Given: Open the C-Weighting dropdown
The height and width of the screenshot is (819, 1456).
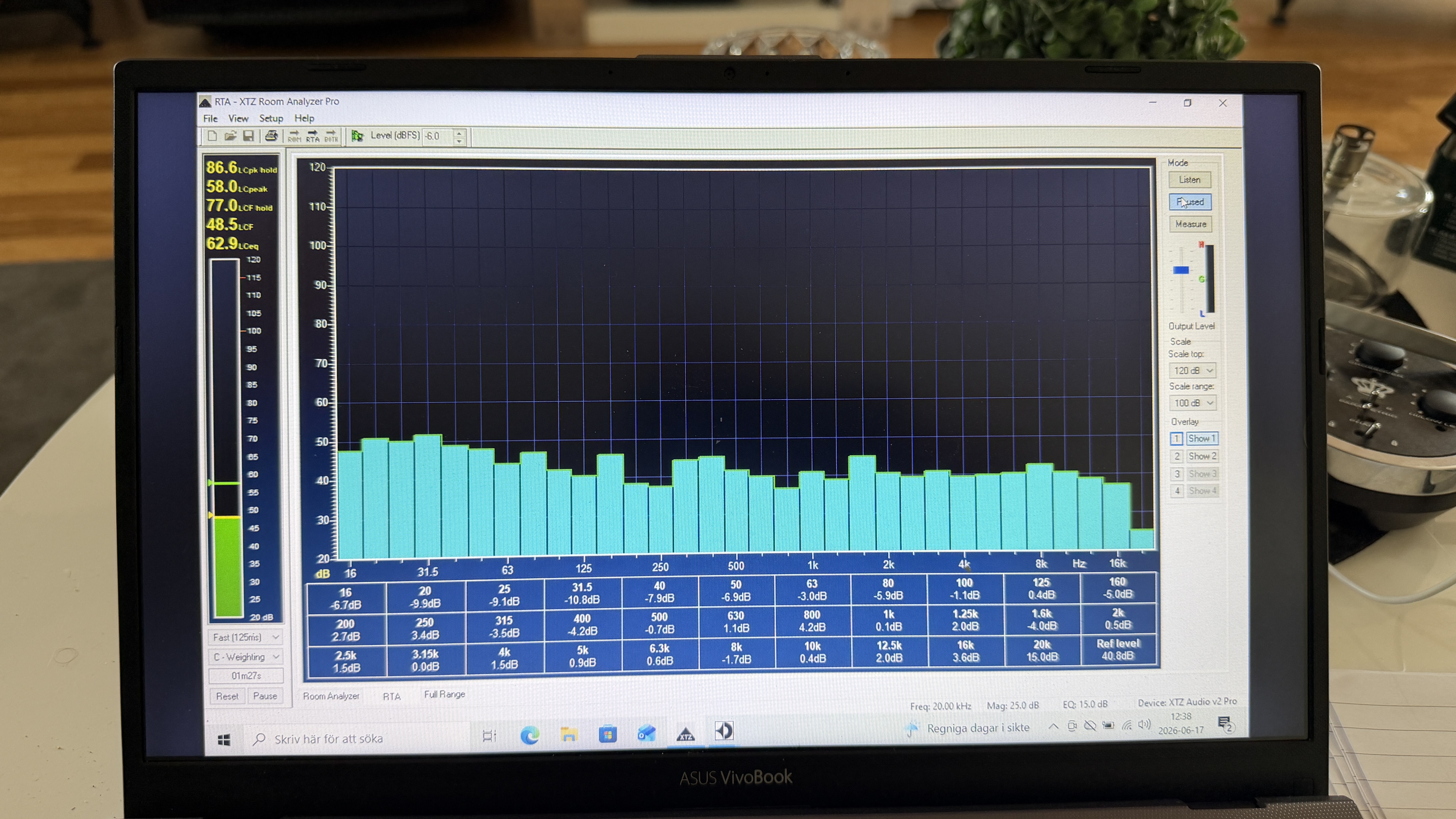Looking at the screenshot, I should [246, 657].
